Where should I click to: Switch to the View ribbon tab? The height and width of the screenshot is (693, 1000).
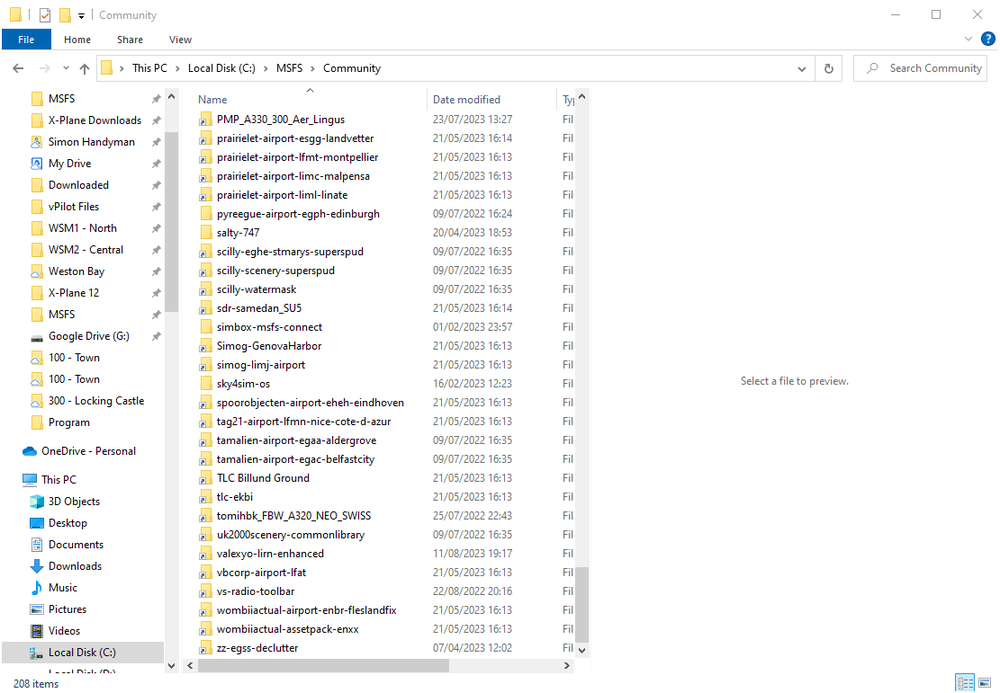click(180, 39)
